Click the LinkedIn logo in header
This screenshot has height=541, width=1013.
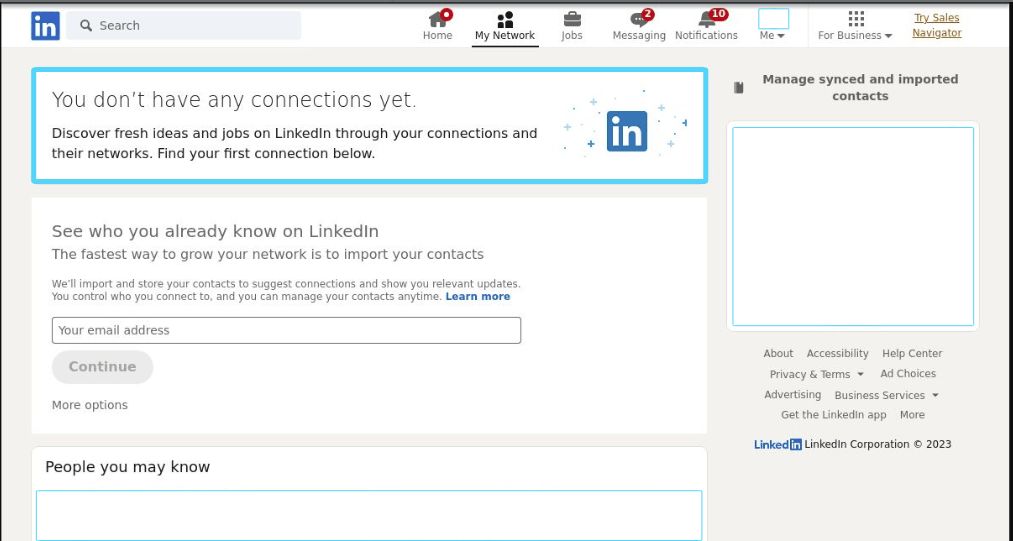pyautogui.click(x=45, y=26)
